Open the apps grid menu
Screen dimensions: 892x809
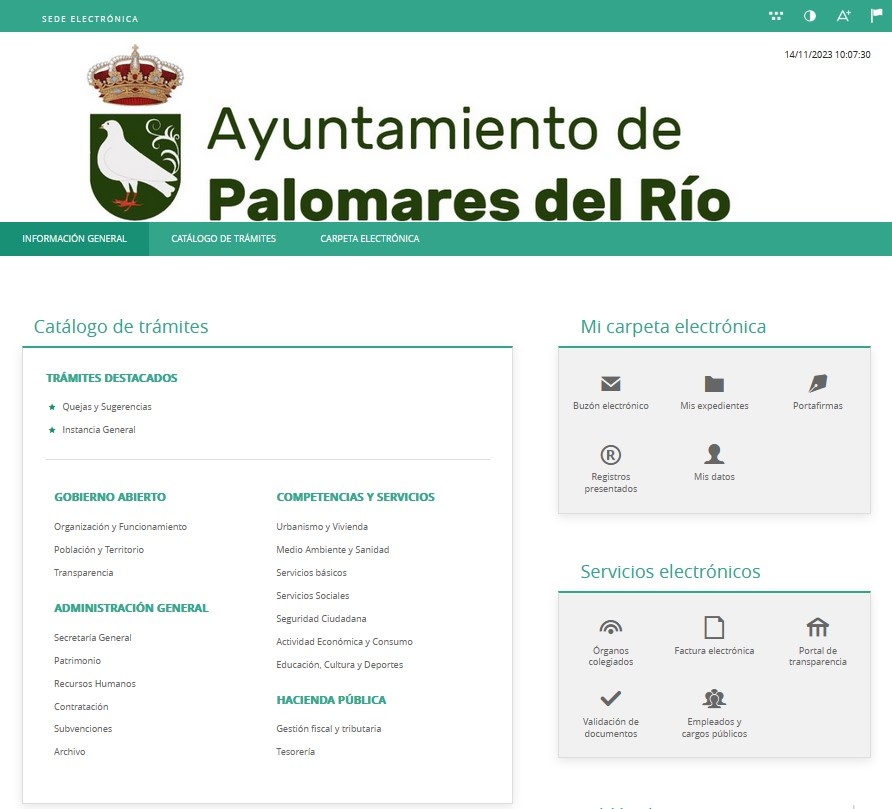tap(776, 15)
